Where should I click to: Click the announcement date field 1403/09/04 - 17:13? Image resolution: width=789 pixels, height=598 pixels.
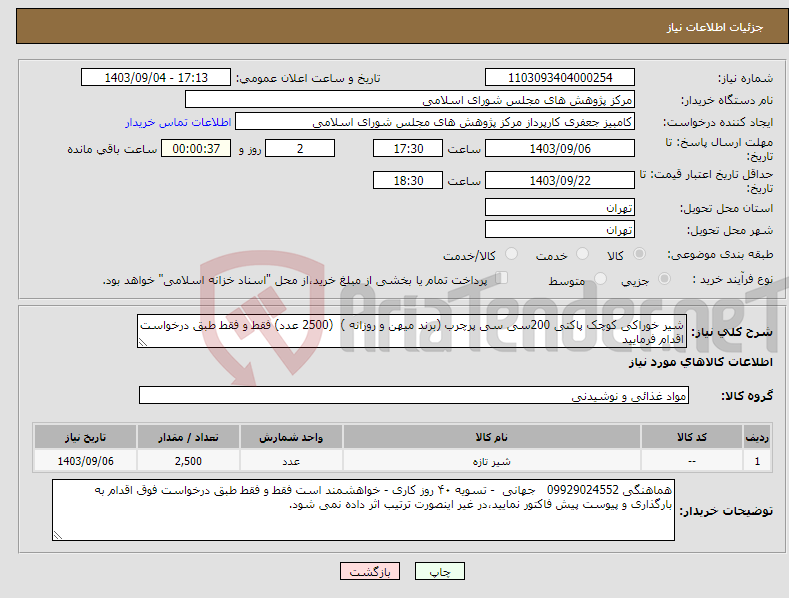pos(156,78)
